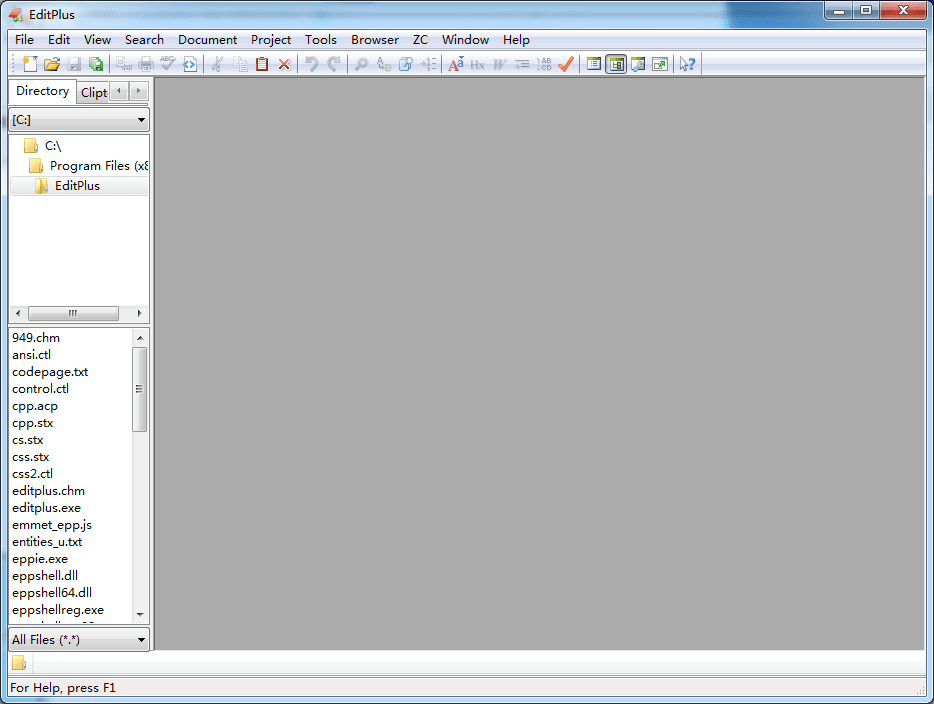934x704 pixels.
Task: Open the Edit menu
Action: pos(59,40)
